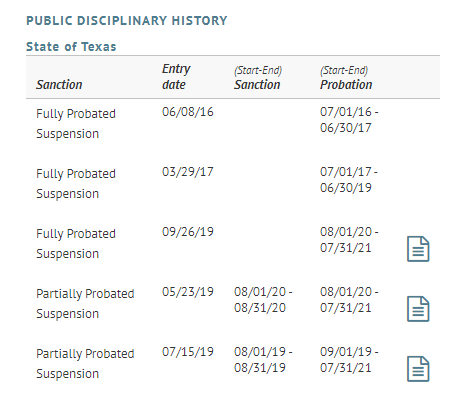Click first Partially Probated Suspension entry

click(x=85, y=304)
